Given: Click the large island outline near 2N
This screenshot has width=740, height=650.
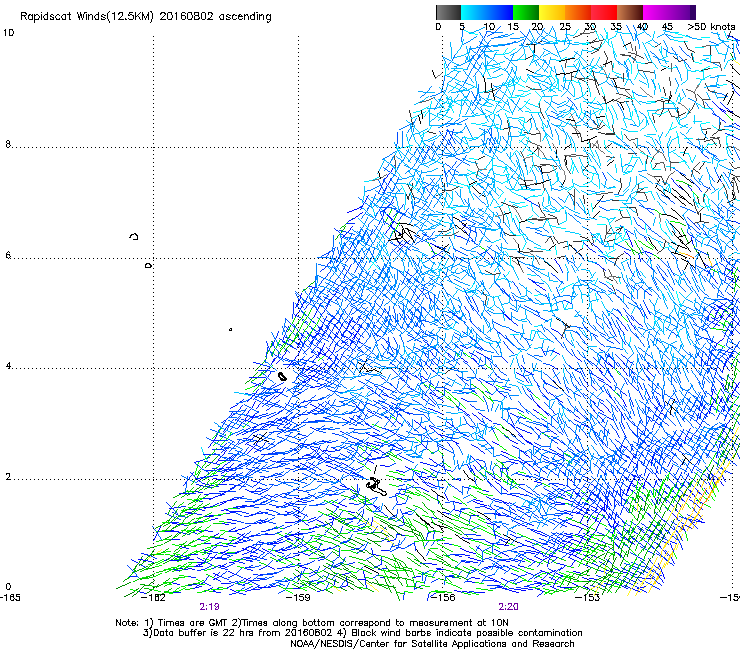Looking at the screenshot, I should pyautogui.click(x=376, y=486).
